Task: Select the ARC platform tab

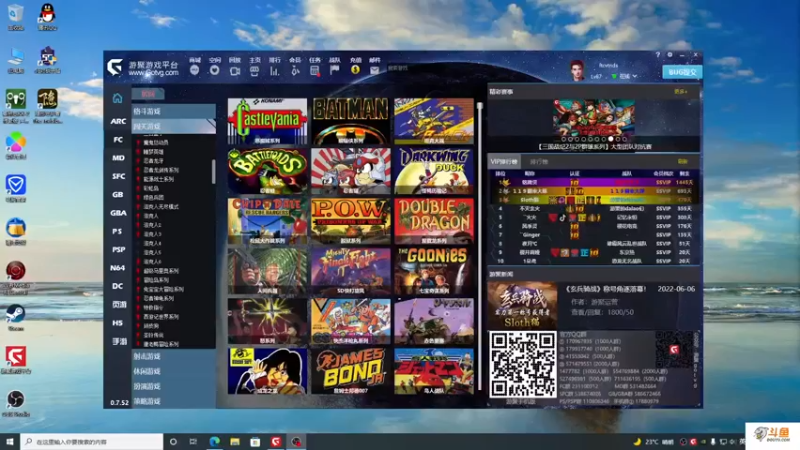Action: click(118, 121)
